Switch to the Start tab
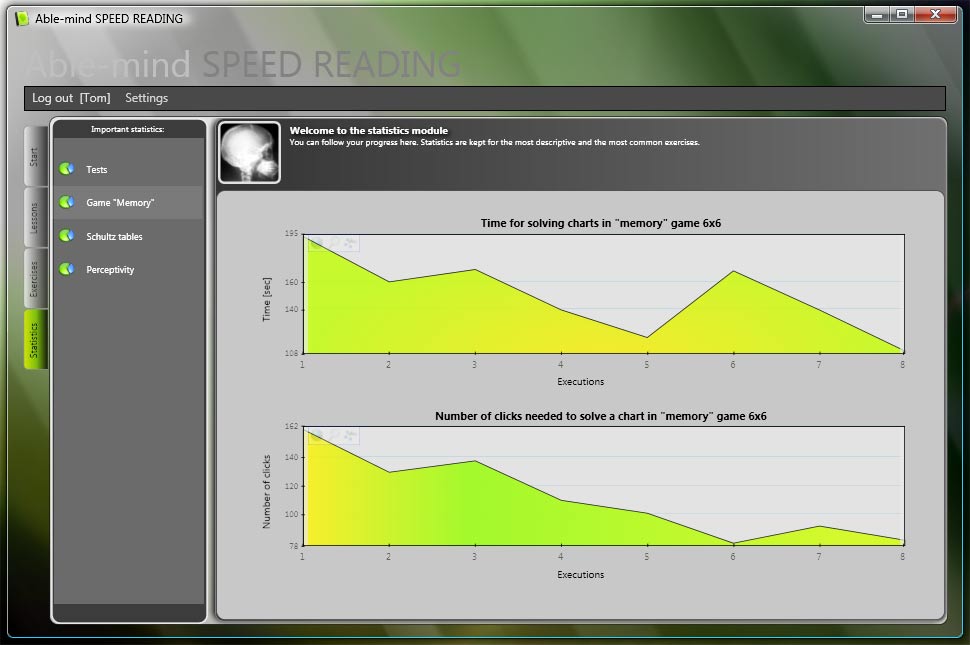 pos(35,156)
